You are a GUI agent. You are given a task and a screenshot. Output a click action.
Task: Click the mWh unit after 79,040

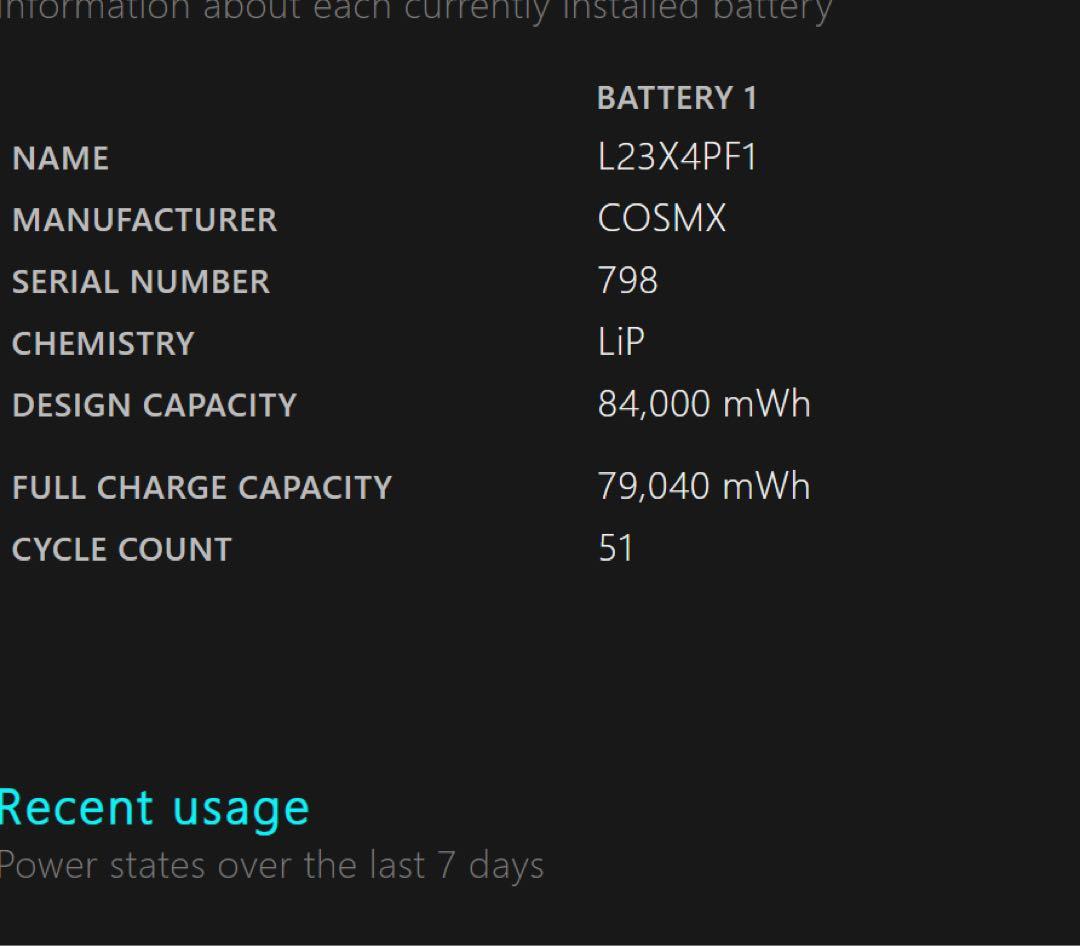pyautogui.click(x=766, y=487)
